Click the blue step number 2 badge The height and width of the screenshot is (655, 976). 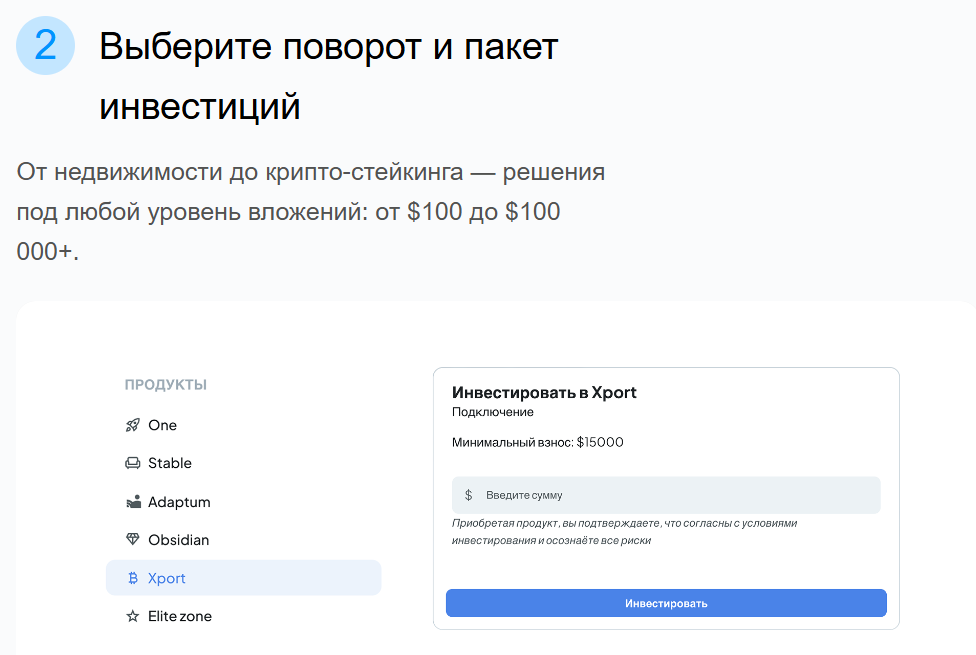coord(45,46)
